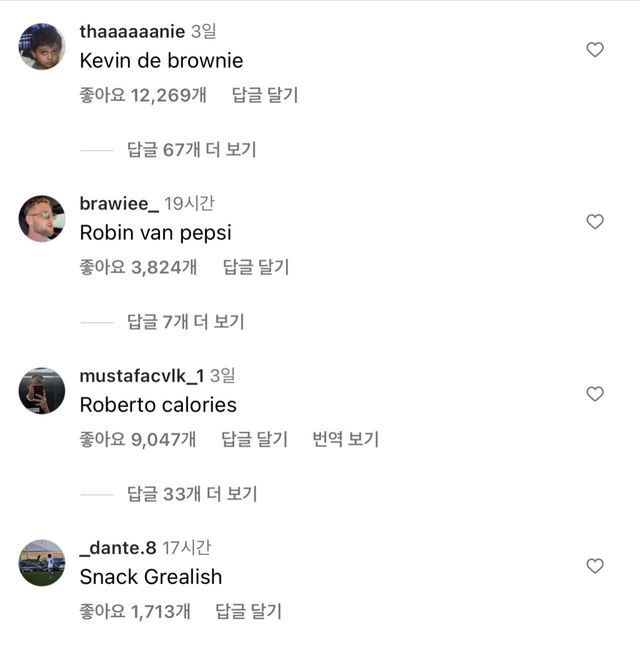Open _dante.8's profile picture
The height and width of the screenshot is (650, 640).
pyautogui.click(x=42, y=562)
